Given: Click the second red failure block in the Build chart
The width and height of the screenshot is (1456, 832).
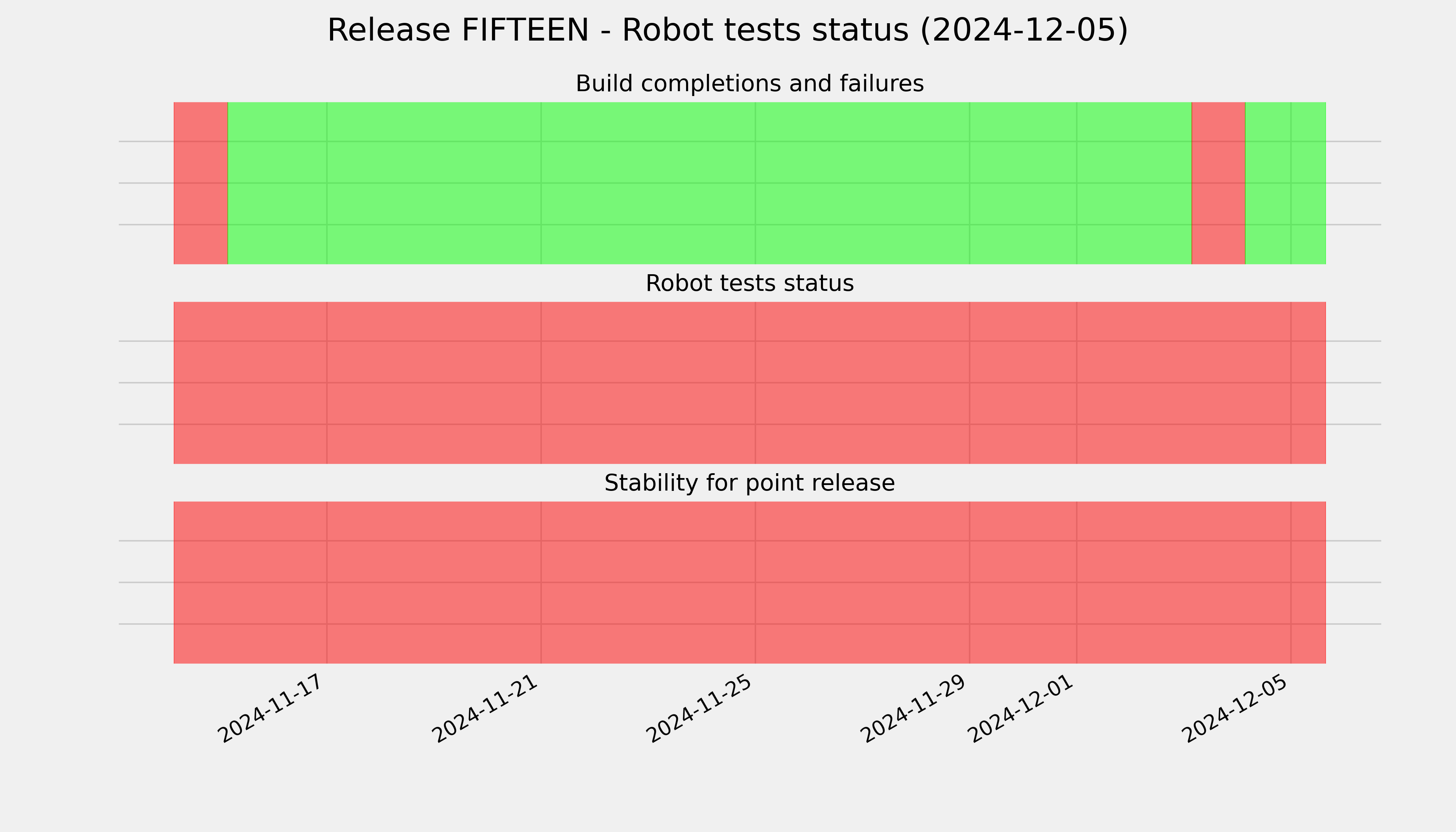Looking at the screenshot, I should (1218, 183).
